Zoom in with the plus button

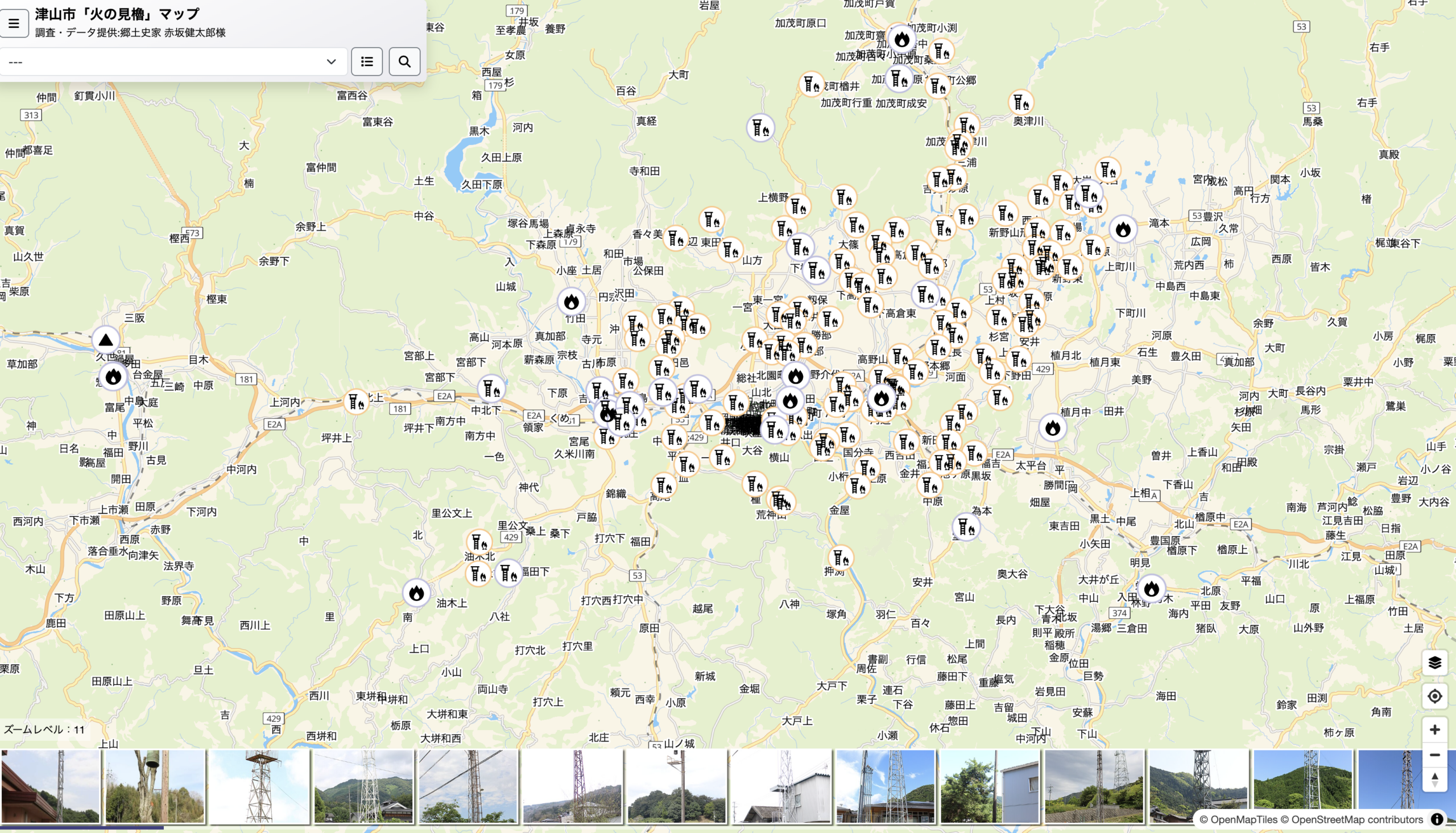tap(1434, 729)
